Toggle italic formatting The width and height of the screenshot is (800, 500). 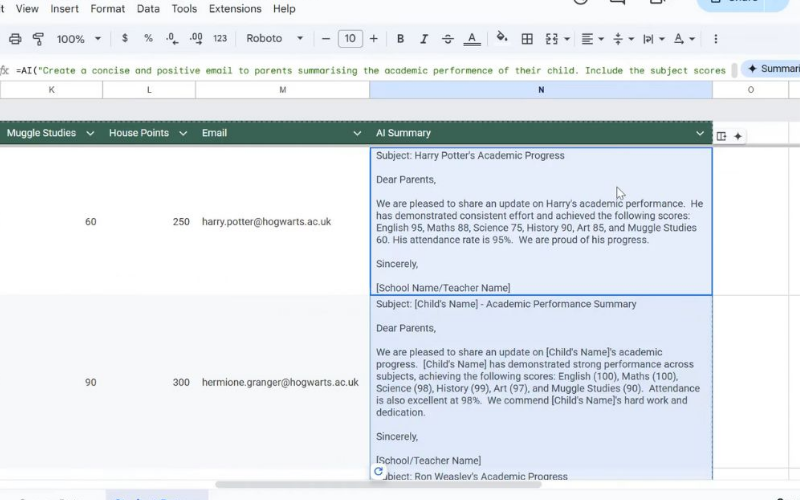pos(423,39)
